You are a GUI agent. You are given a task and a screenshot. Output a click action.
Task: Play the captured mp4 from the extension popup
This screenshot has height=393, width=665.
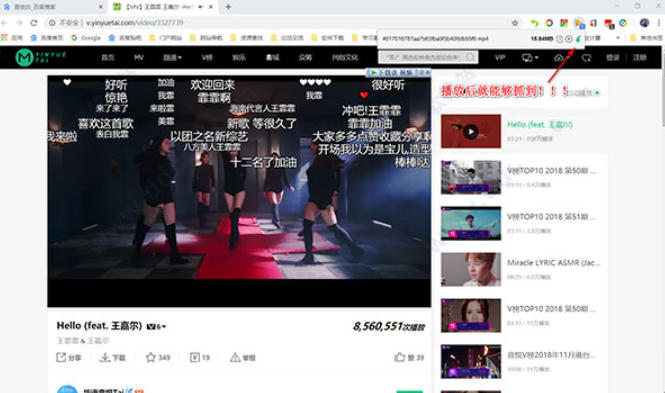click(x=569, y=39)
